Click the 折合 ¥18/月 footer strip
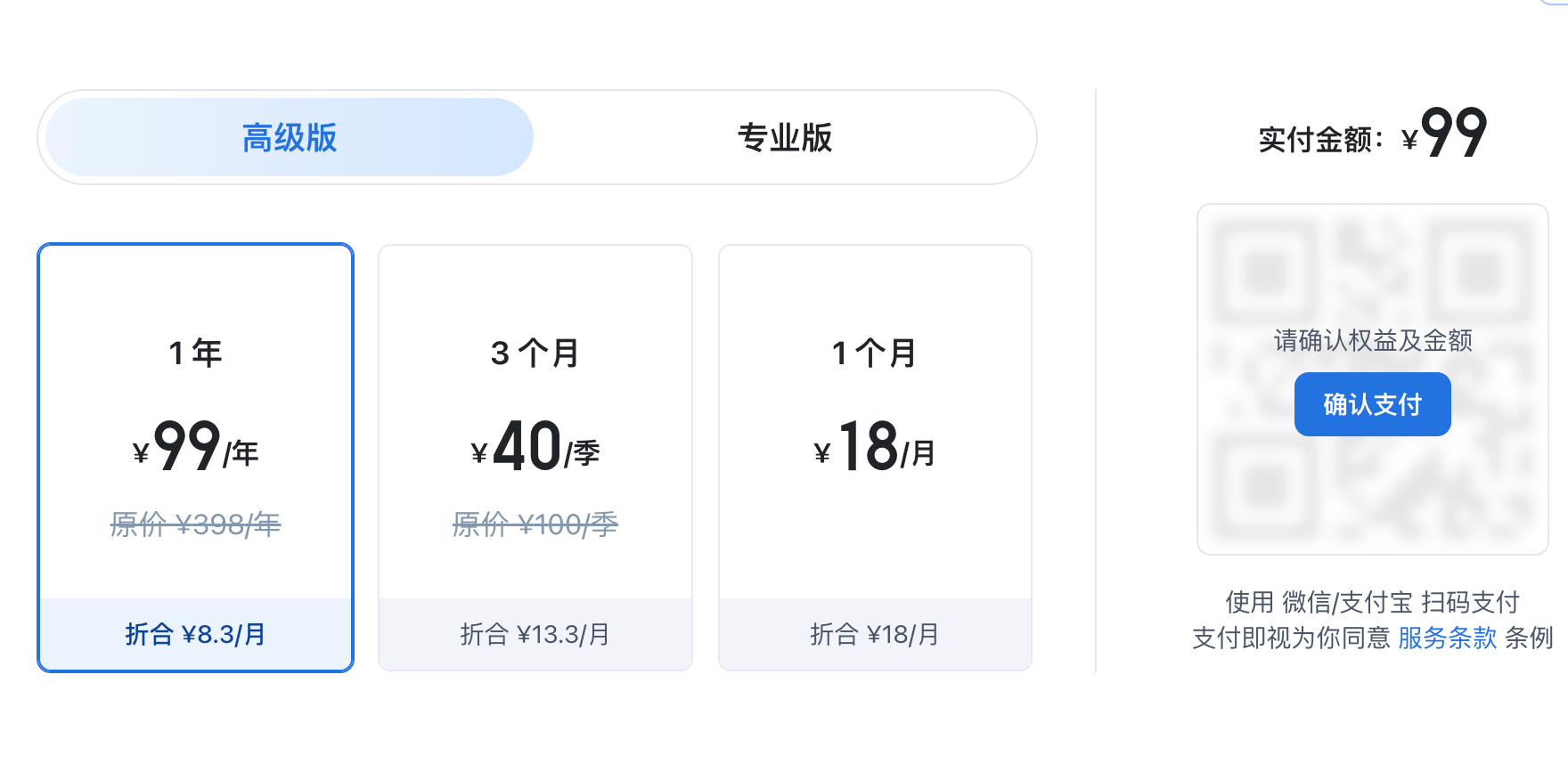 point(875,634)
